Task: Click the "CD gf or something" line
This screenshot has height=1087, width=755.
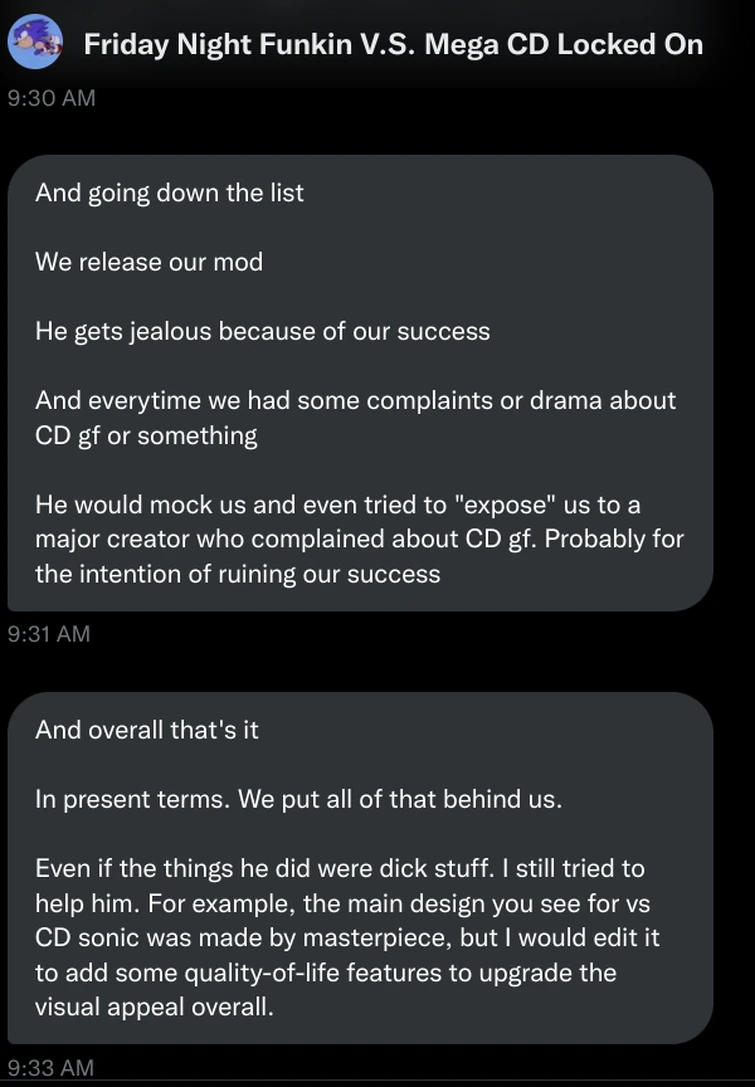Action: click(x=146, y=435)
